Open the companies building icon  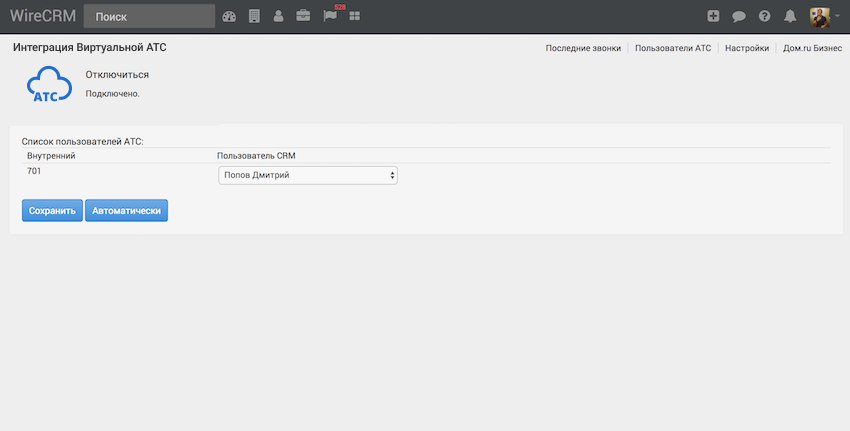254,16
